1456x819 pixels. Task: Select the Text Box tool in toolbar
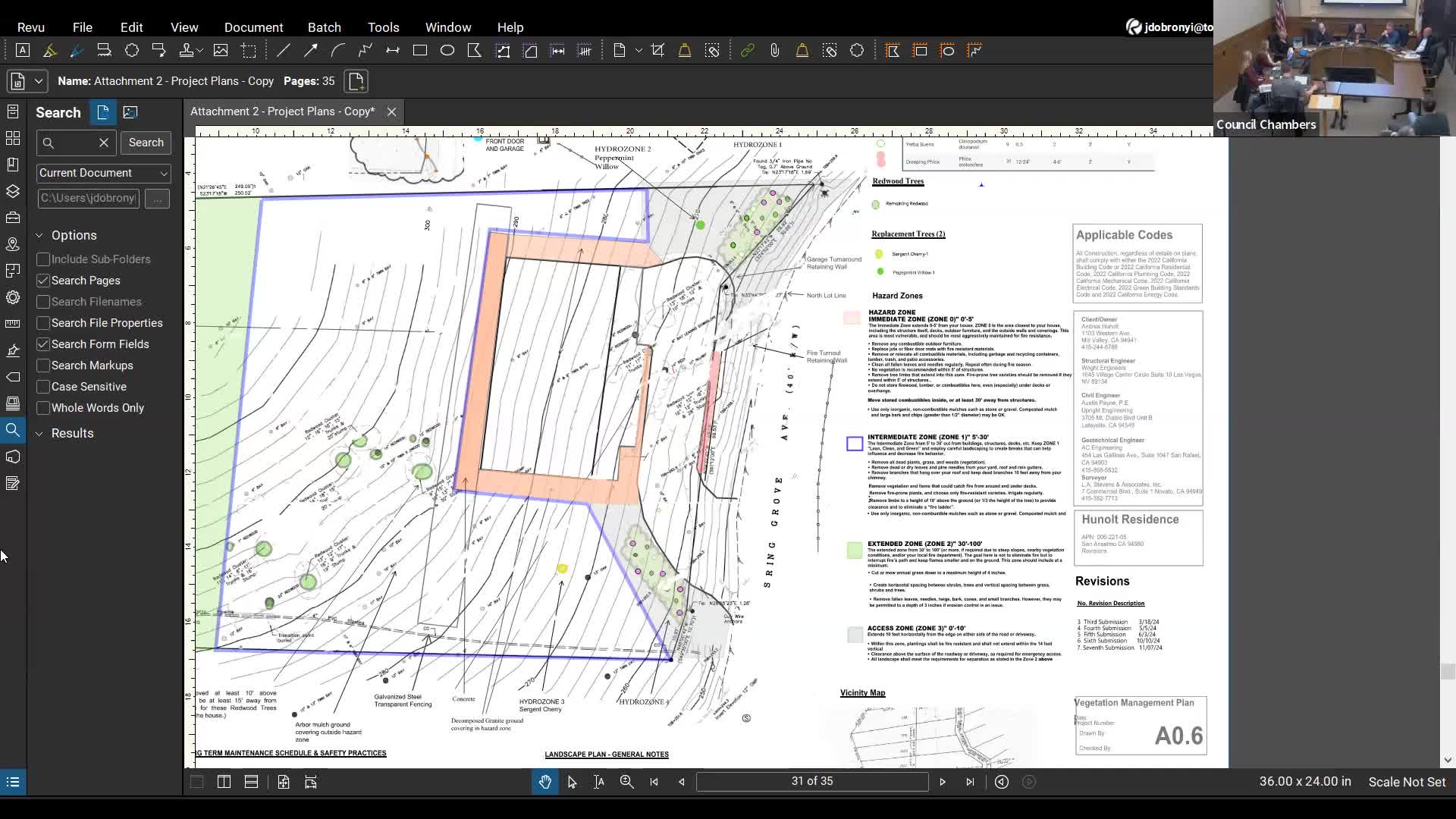(23, 51)
